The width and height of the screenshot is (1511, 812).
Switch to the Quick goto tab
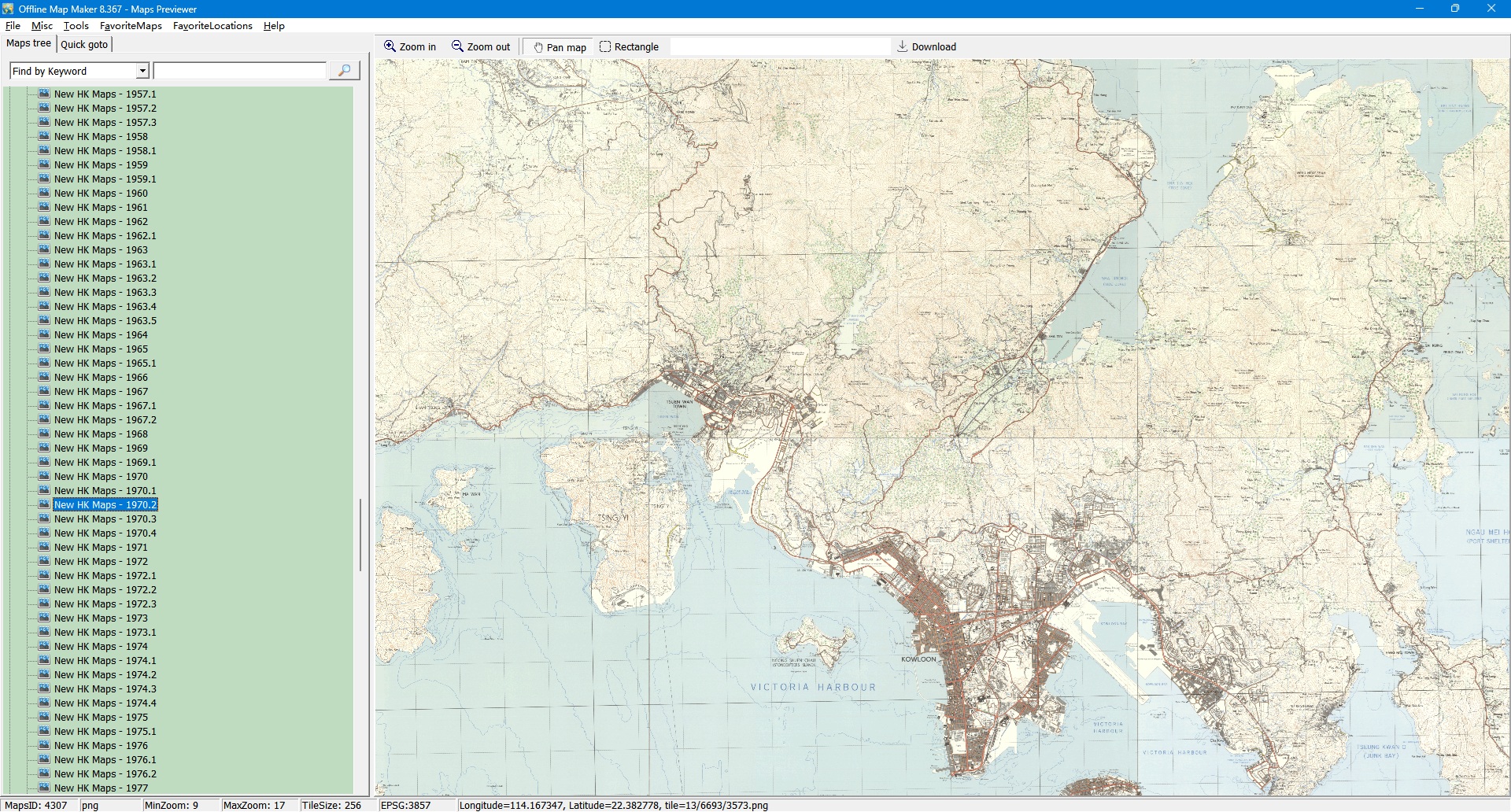pyautogui.click(x=84, y=44)
